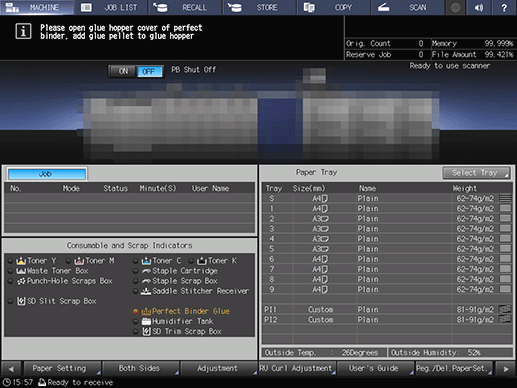Click the clock icon in status bar

(7, 382)
